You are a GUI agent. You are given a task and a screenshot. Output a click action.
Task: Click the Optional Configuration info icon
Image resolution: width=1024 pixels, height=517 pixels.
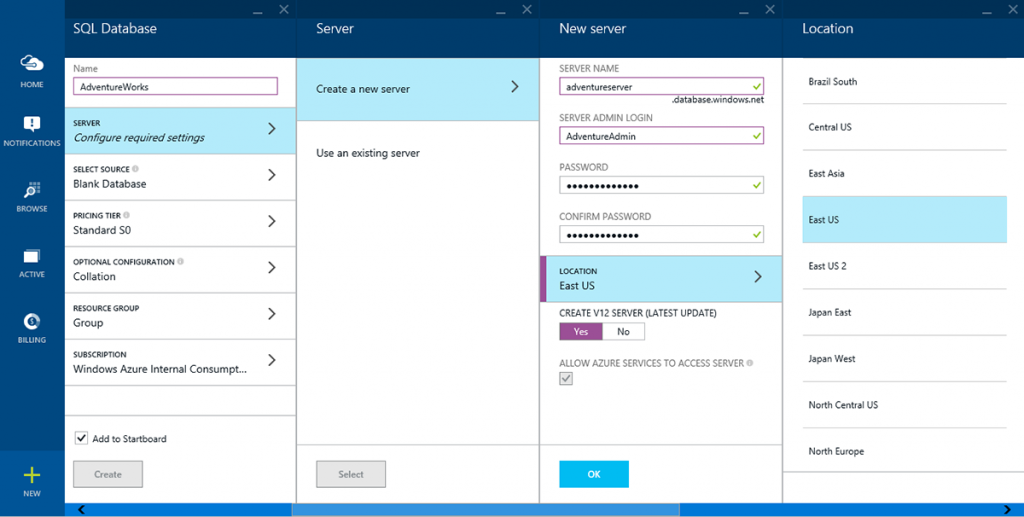(x=180, y=262)
